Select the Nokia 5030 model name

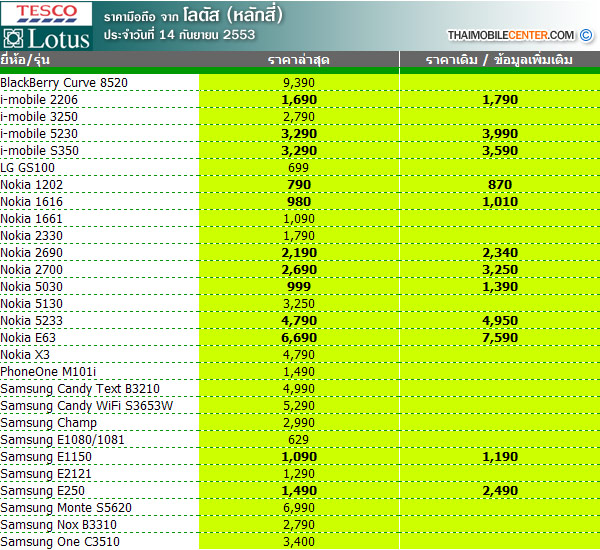tap(31, 287)
